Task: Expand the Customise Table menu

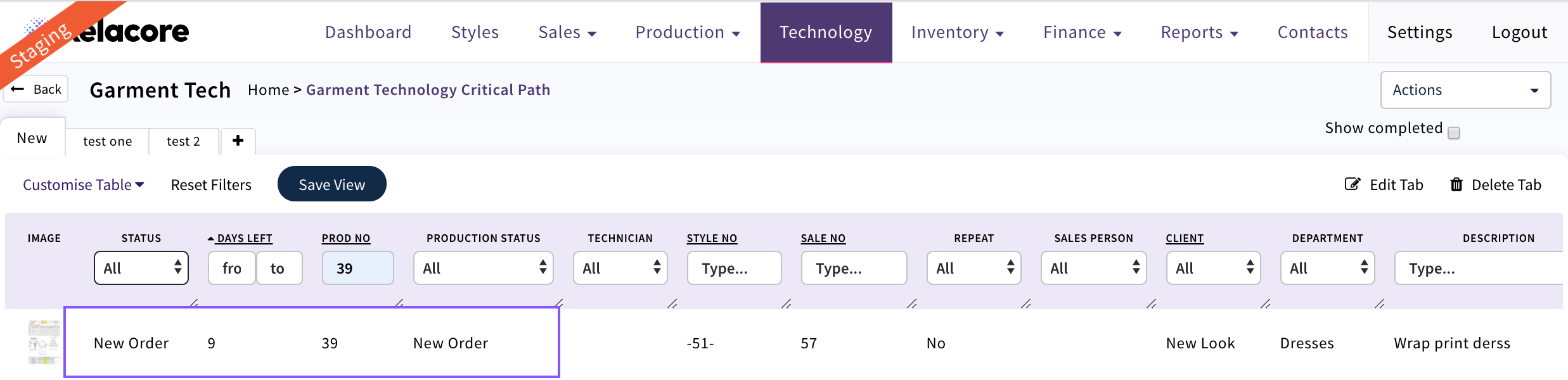Action: pos(84,184)
